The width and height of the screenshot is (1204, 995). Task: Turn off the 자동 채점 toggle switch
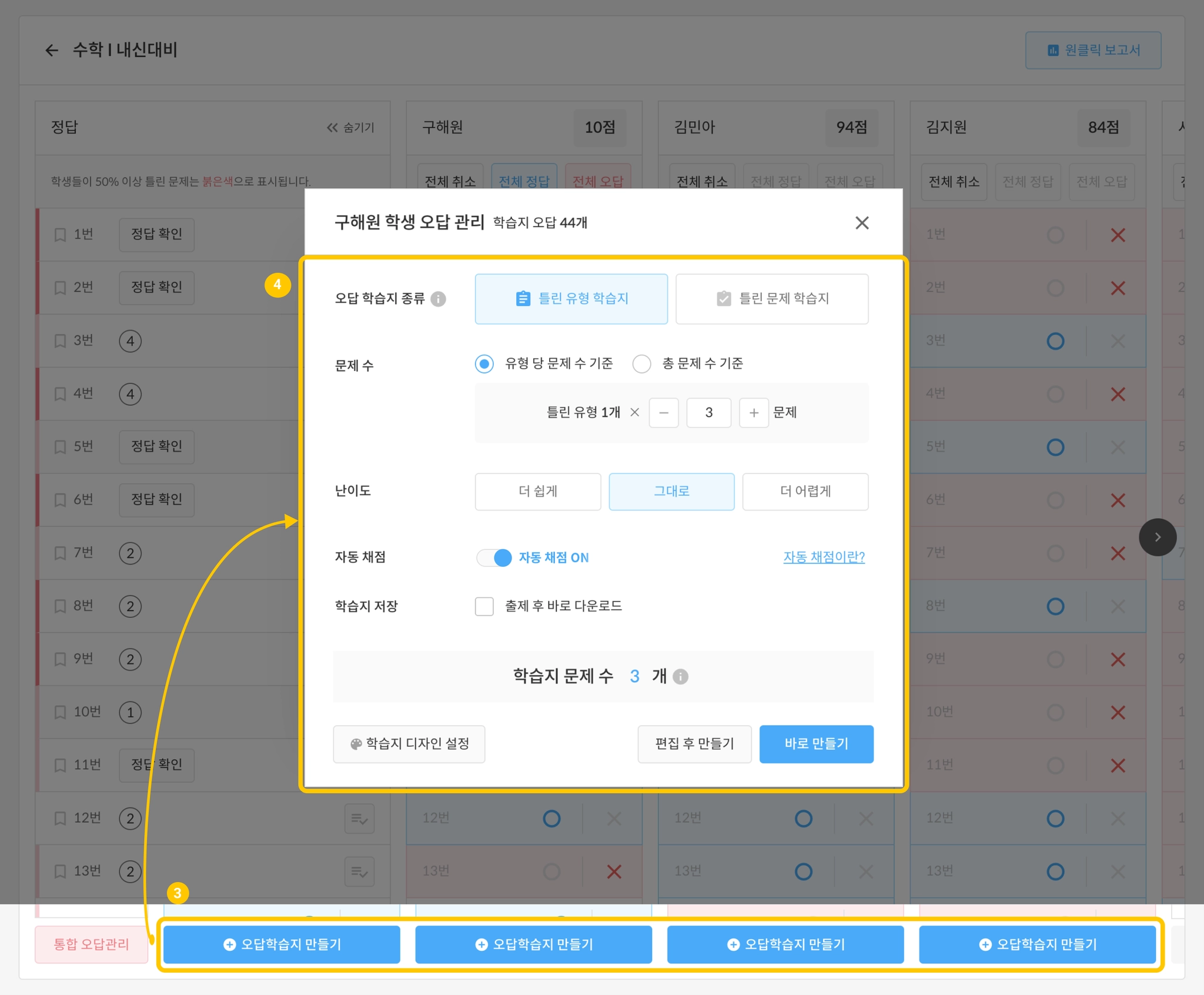[x=494, y=557]
